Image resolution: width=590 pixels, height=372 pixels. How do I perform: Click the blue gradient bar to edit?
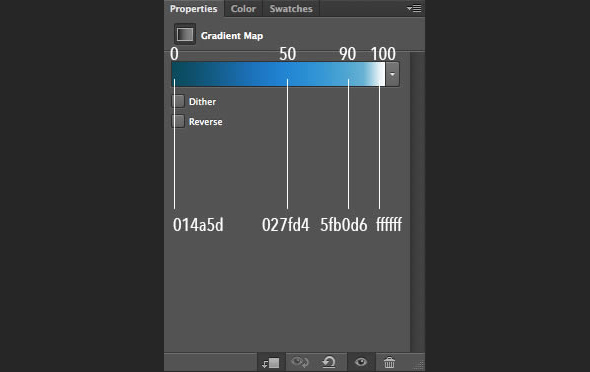(x=278, y=74)
